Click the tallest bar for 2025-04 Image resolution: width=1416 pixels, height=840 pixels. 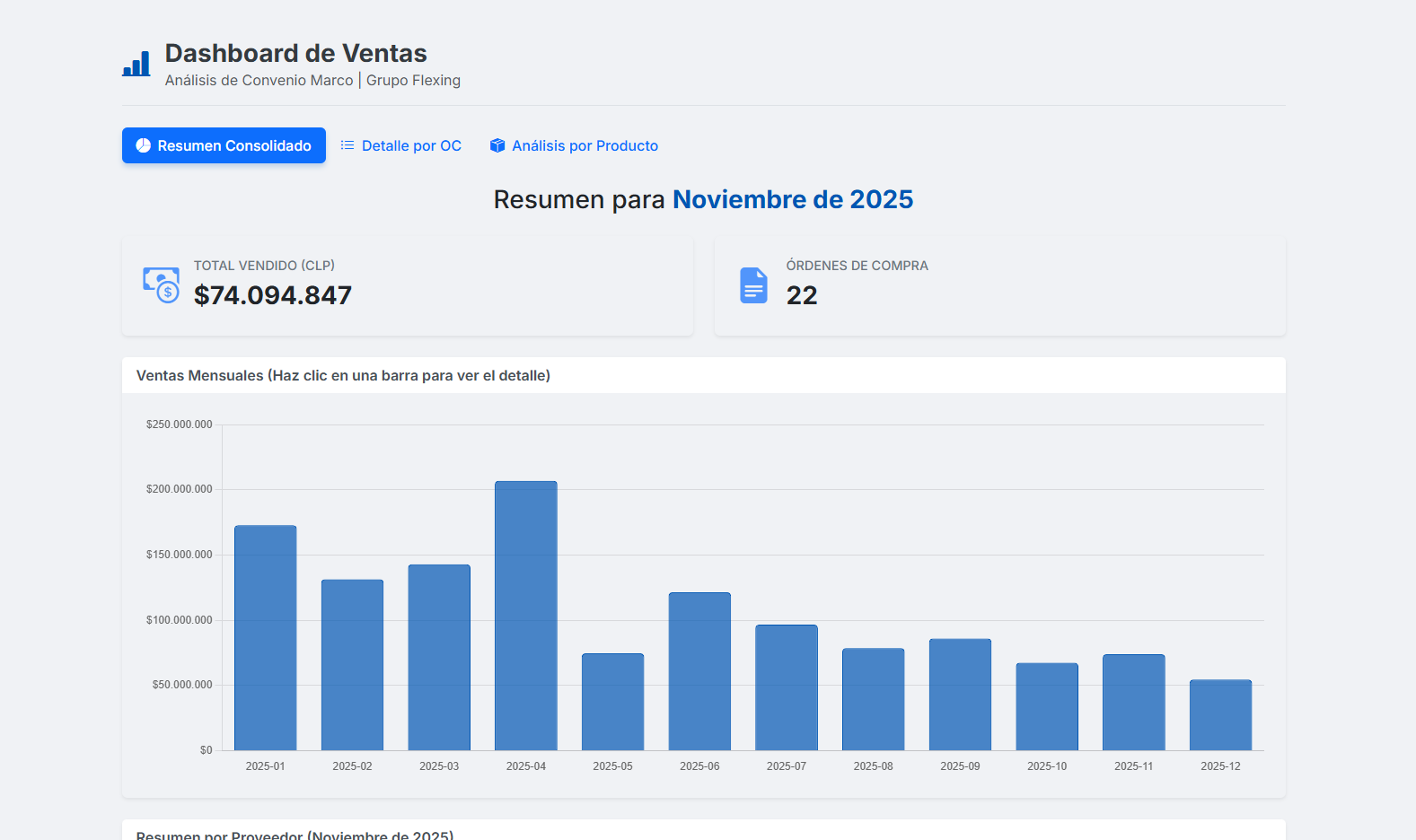tap(526, 616)
